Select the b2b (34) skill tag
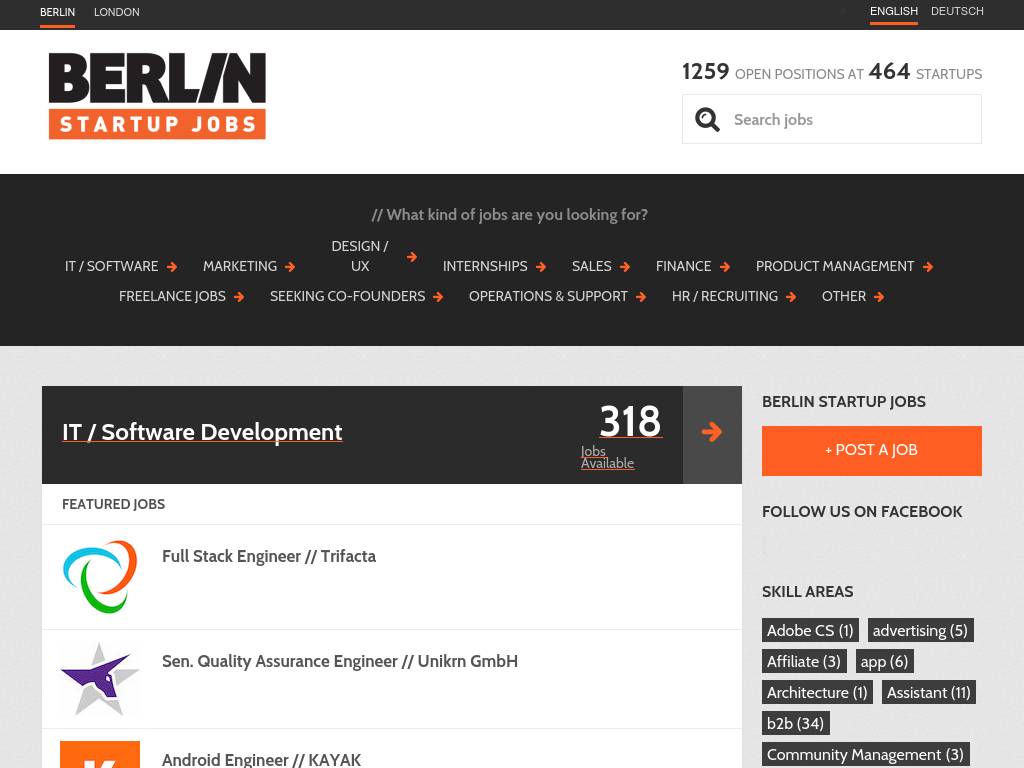Image resolution: width=1024 pixels, height=768 pixels. coord(795,724)
